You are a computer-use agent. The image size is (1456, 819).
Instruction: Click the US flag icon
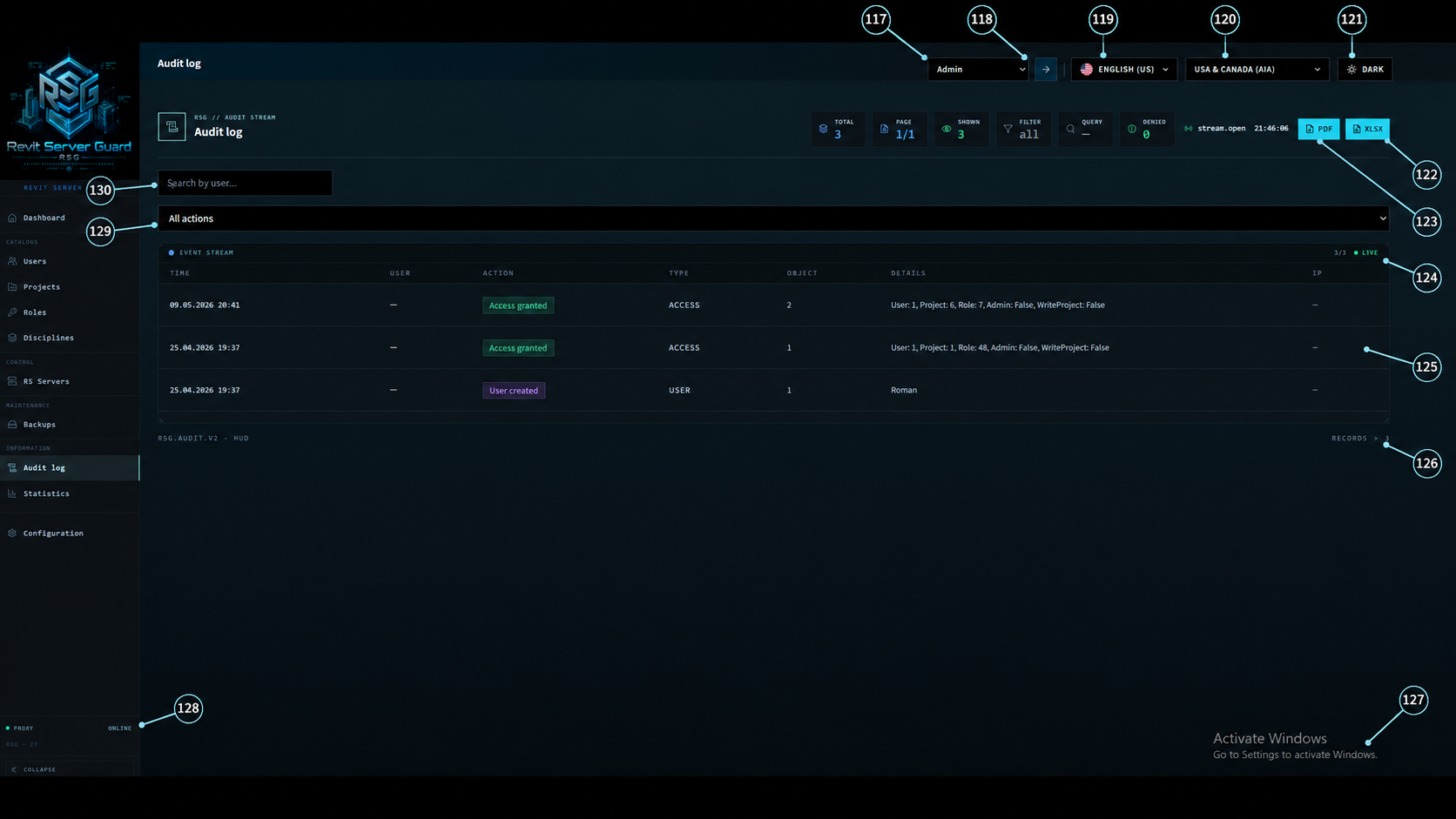coord(1087,69)
